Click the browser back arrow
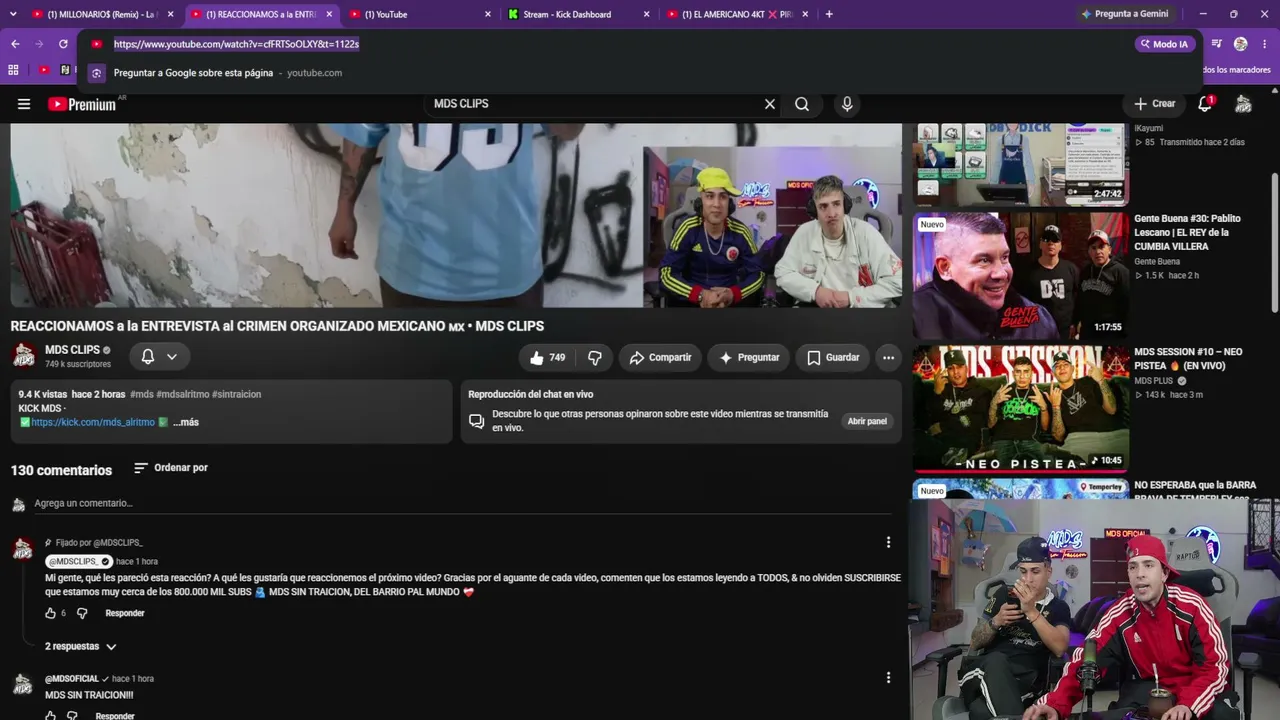Image resolution: width=1280 pixels, height=720 pixels. tap(15, 44)
